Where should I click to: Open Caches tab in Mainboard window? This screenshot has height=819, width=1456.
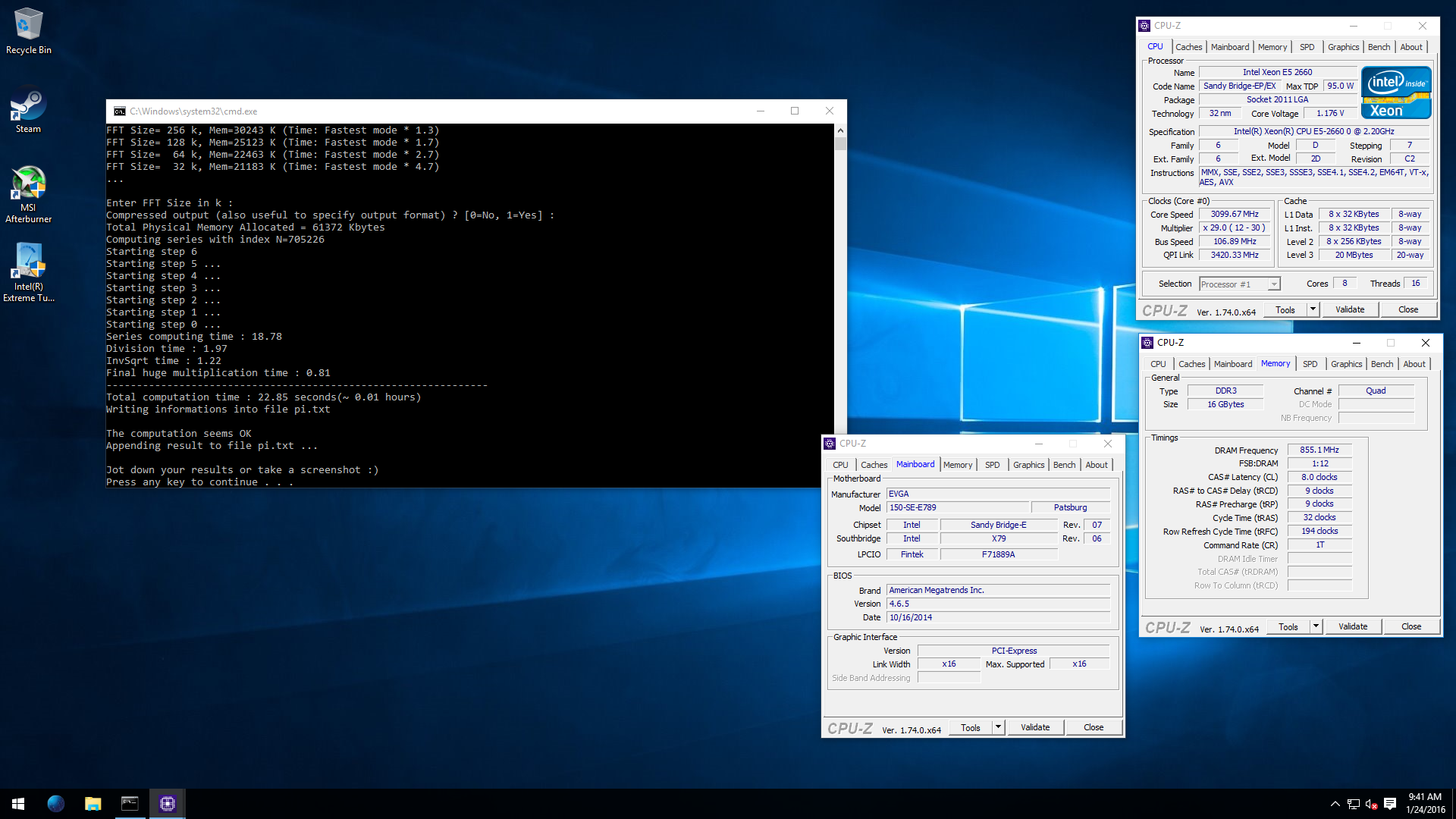[x=874, y=465]
